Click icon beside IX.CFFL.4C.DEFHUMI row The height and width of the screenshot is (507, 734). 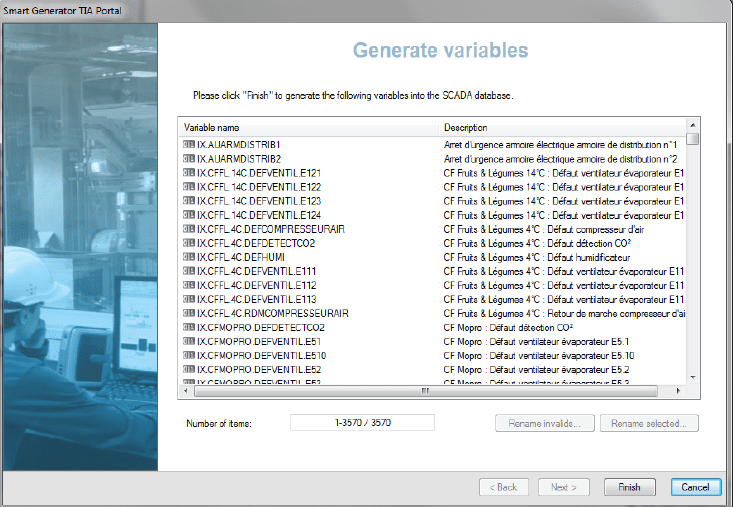point(189,257)
